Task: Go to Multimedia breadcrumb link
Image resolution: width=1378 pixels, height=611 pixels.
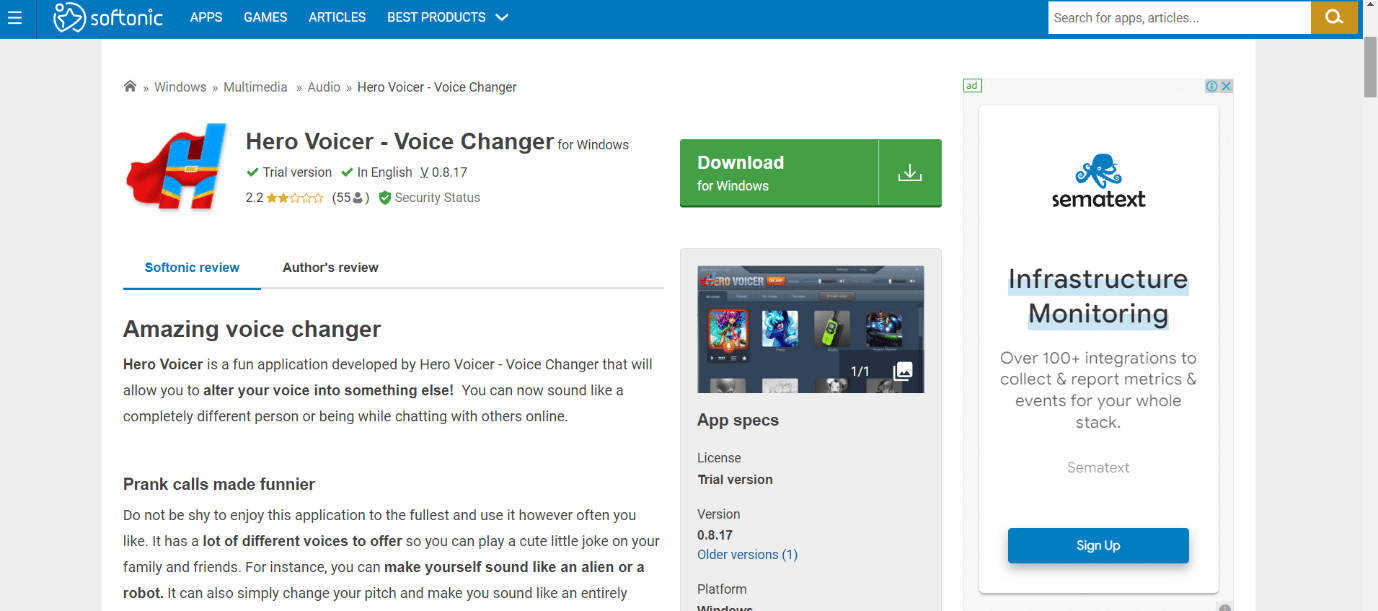Action: [x=255, y=87]
